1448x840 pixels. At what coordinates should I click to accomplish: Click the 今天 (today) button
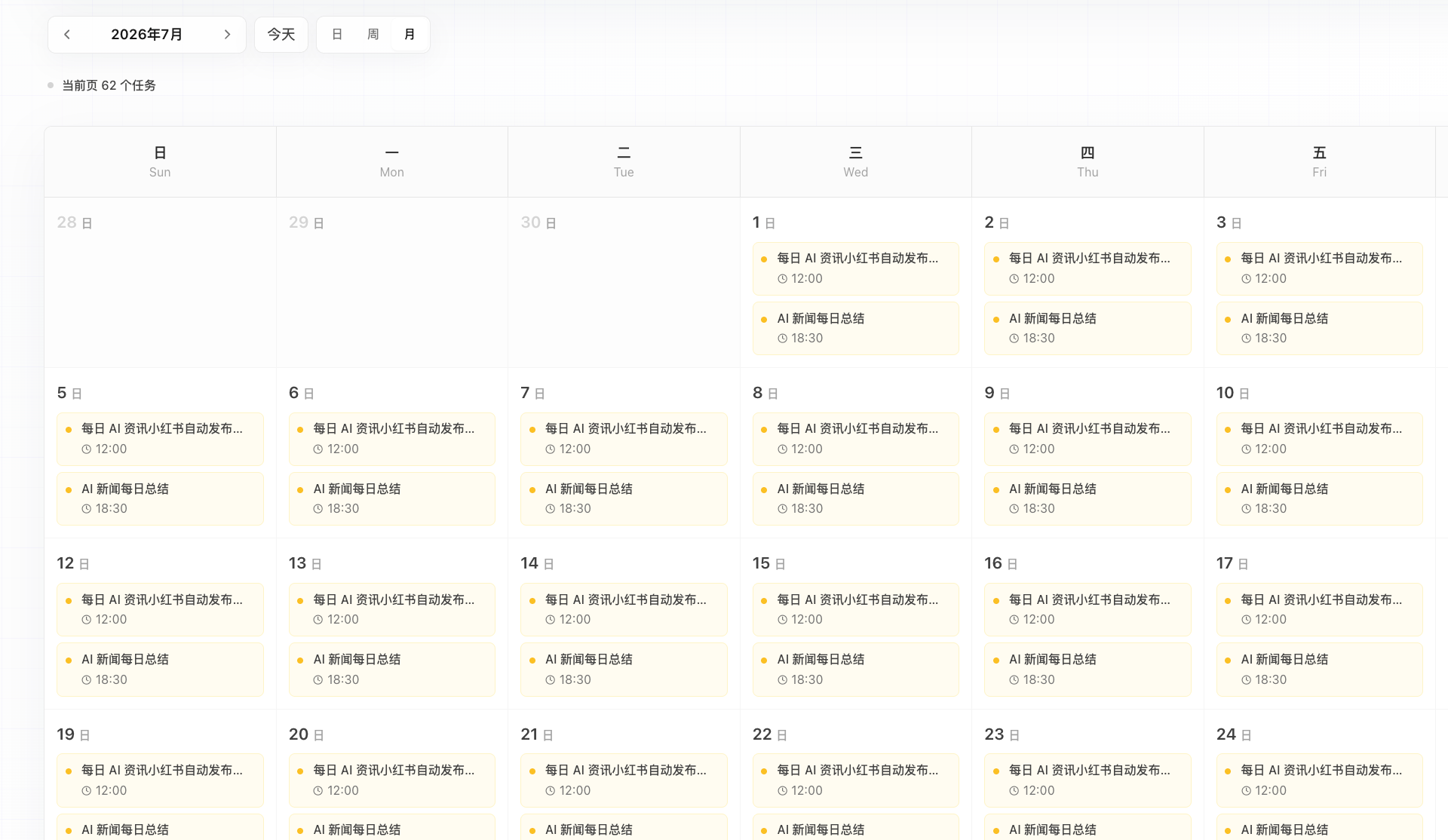click(x=281, y=35)
